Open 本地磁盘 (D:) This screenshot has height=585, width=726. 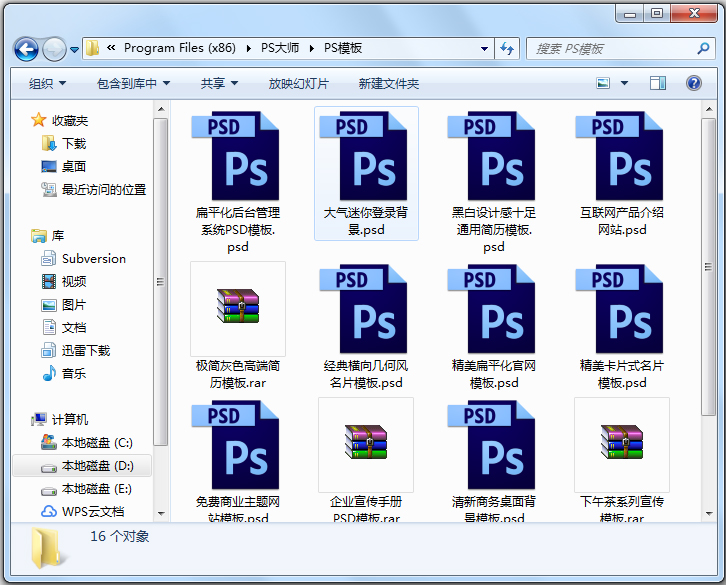[82, 465]
